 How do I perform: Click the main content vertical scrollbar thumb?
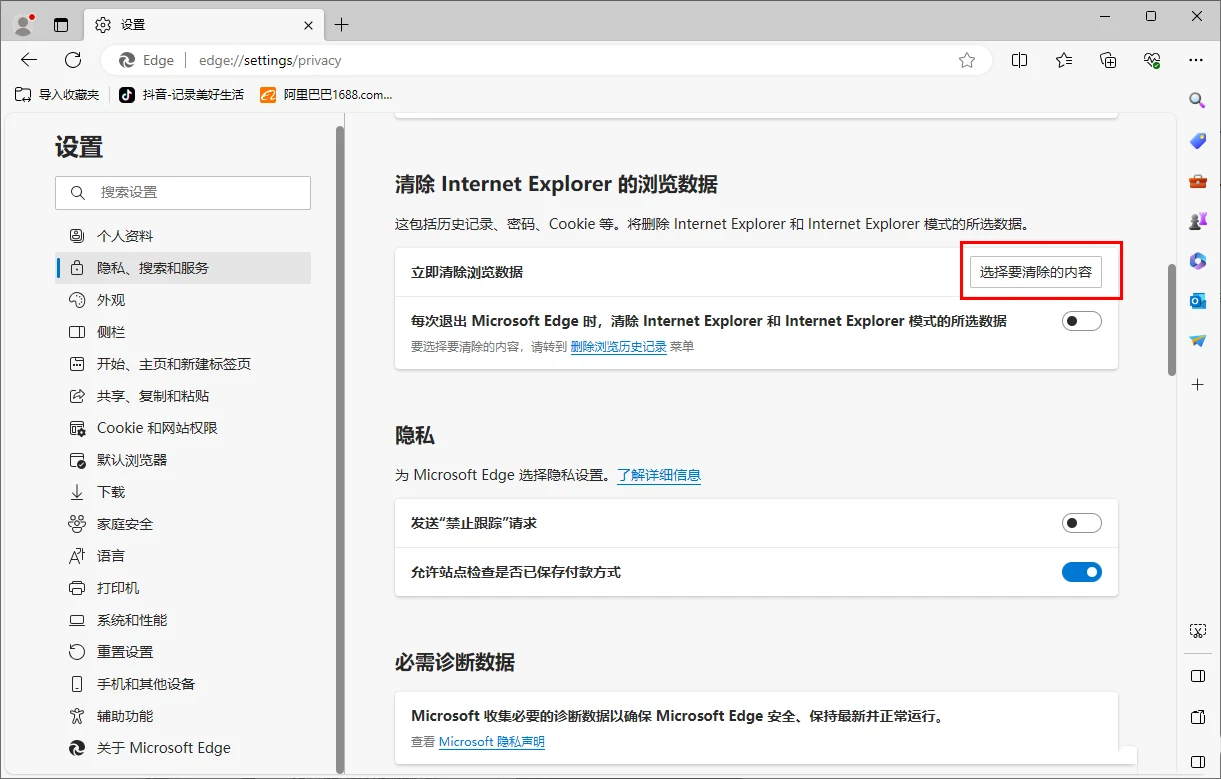1172,320
